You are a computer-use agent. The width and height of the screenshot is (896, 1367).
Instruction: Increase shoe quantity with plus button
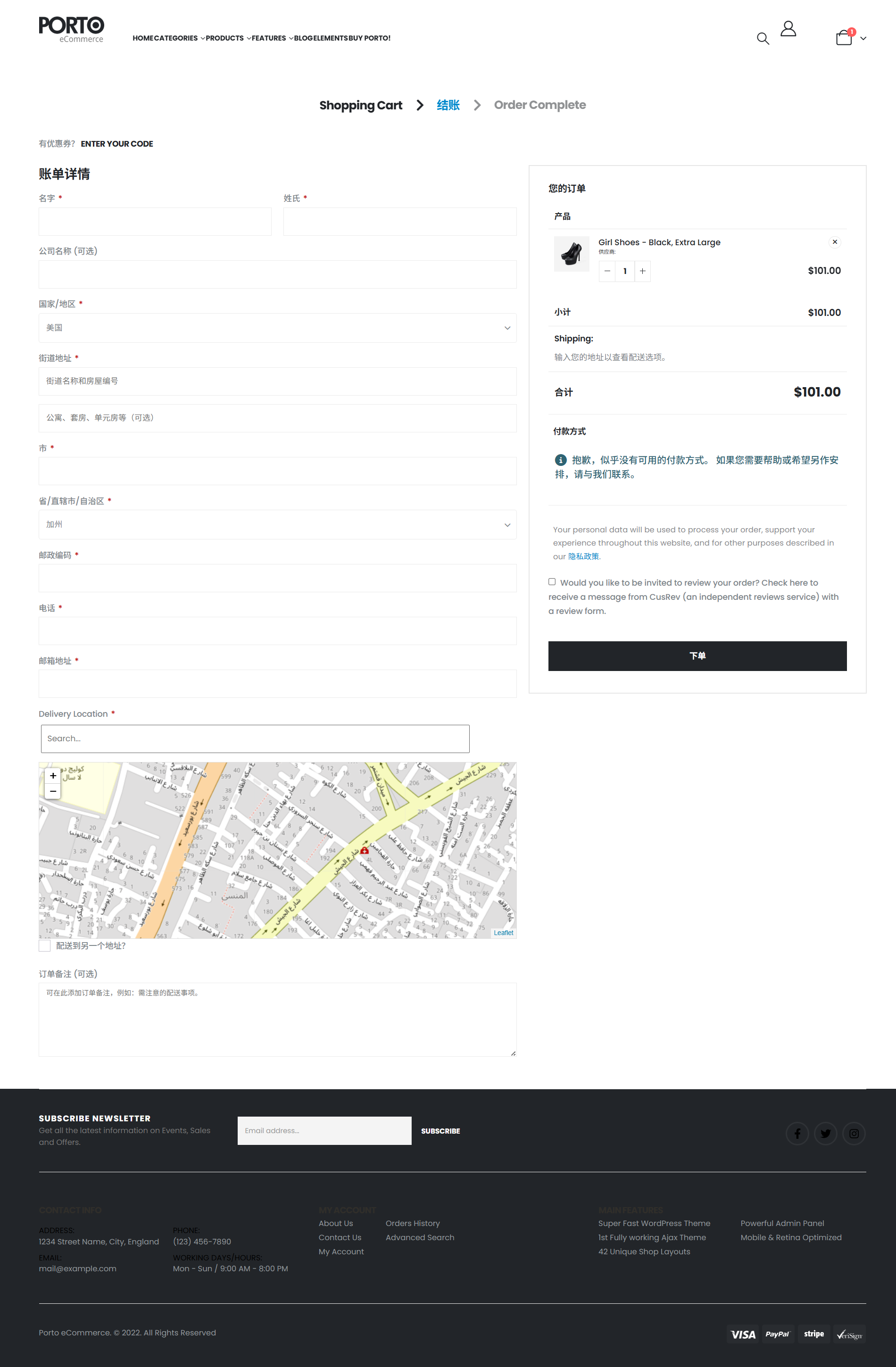coord(642,271)
